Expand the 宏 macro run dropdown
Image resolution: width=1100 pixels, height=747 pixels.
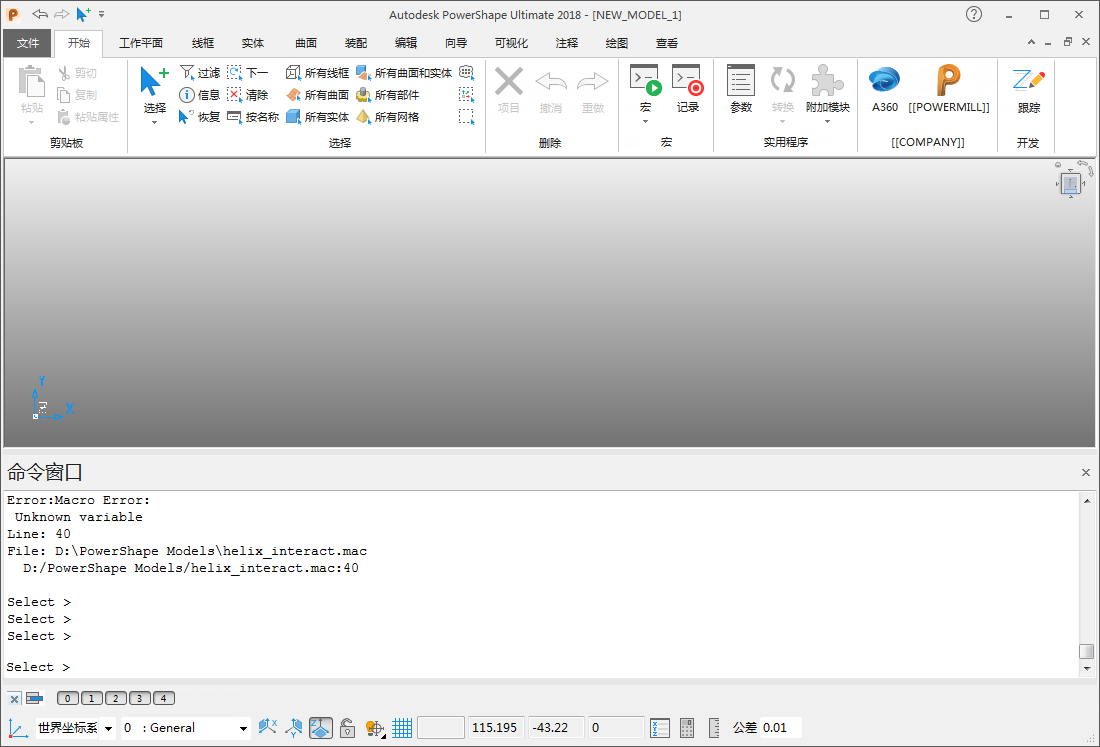point(645,121)
